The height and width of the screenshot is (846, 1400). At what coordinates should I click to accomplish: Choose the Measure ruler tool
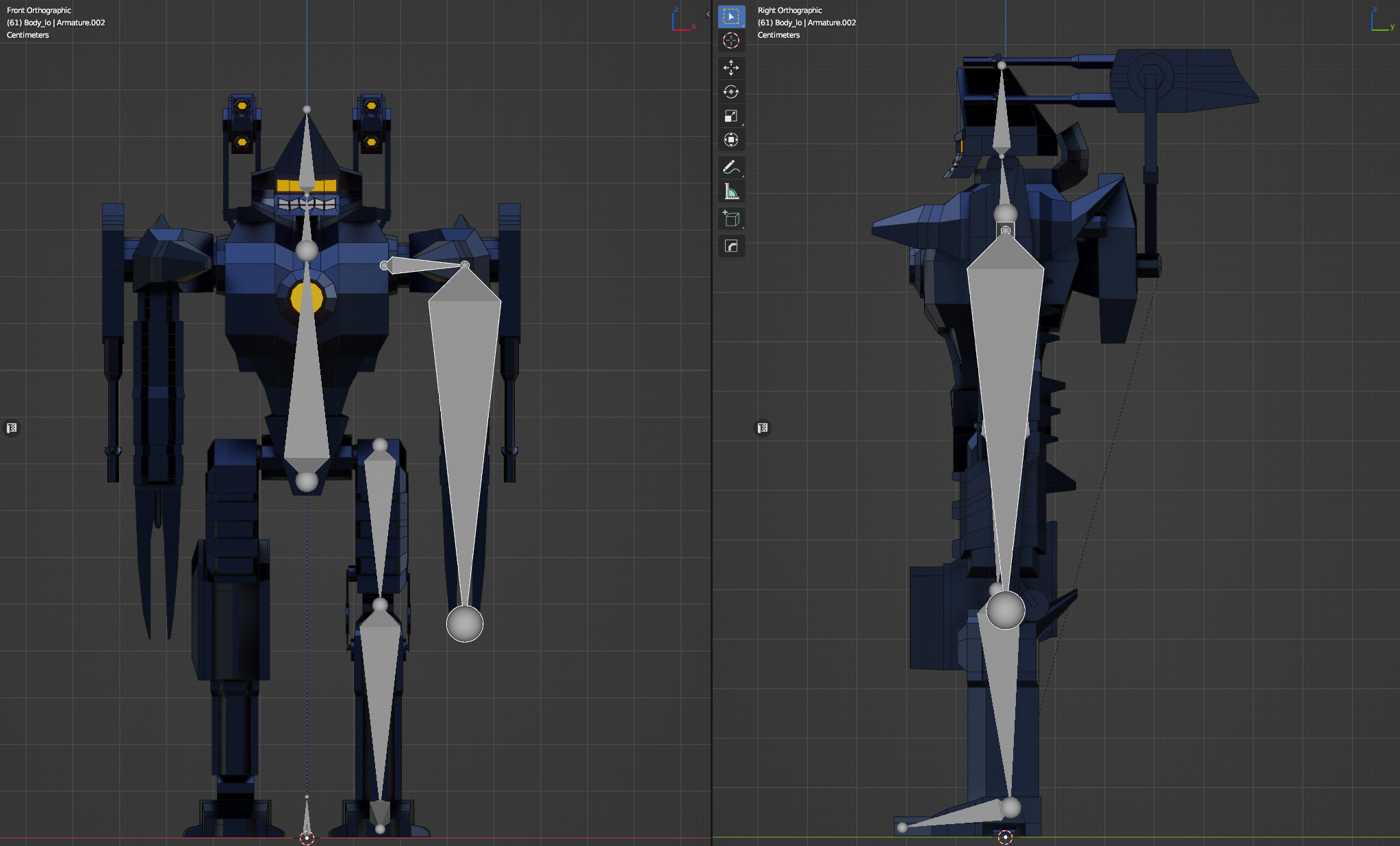[731, 191]
